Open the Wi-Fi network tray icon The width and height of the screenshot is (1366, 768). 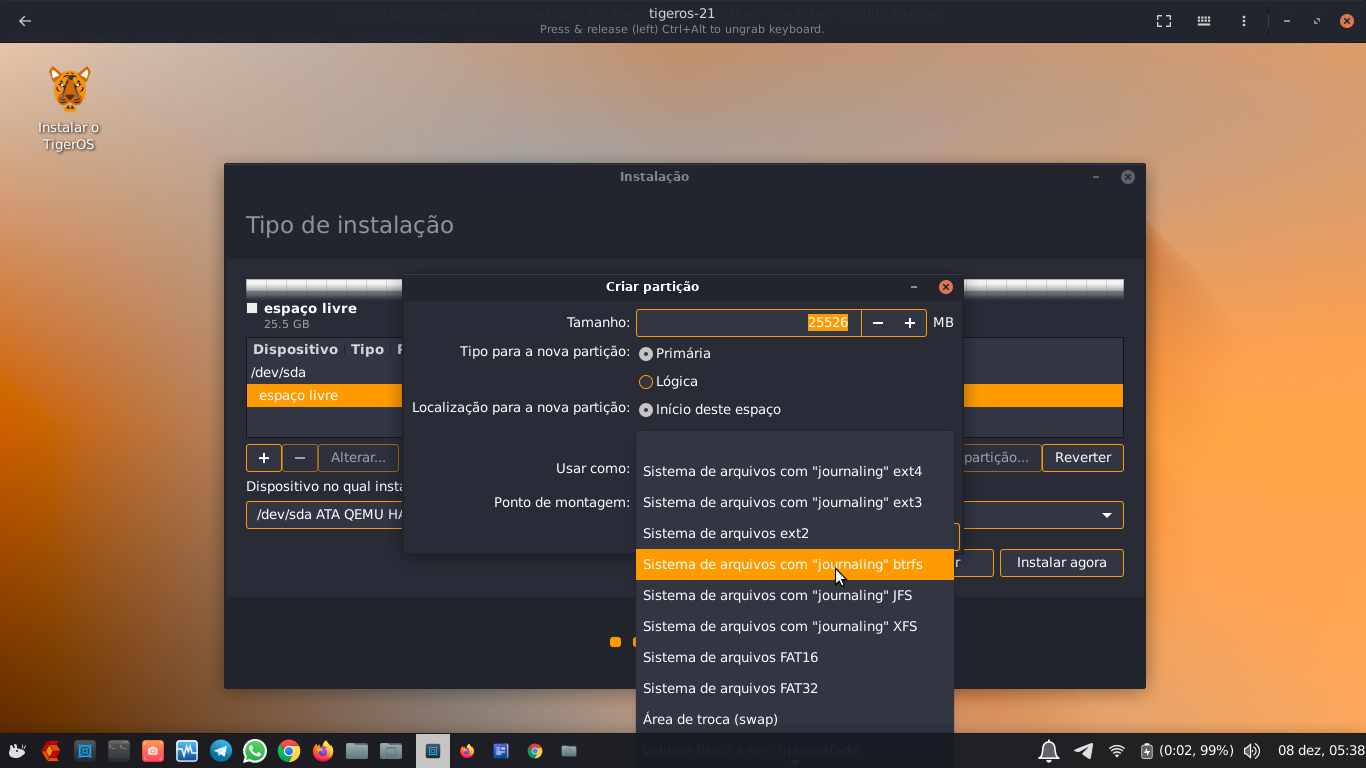1117,751
